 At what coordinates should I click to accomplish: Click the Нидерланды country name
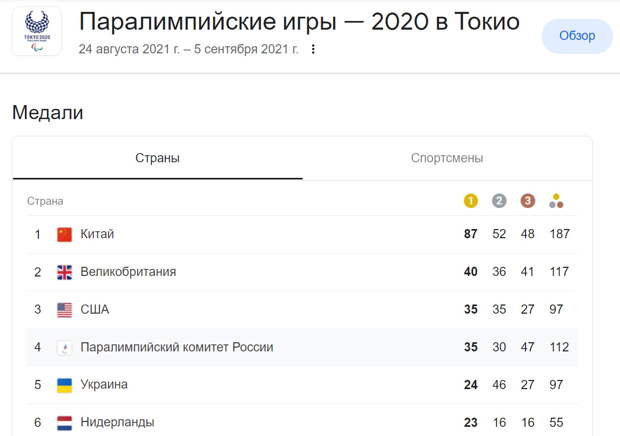click(x=117, y=422)
